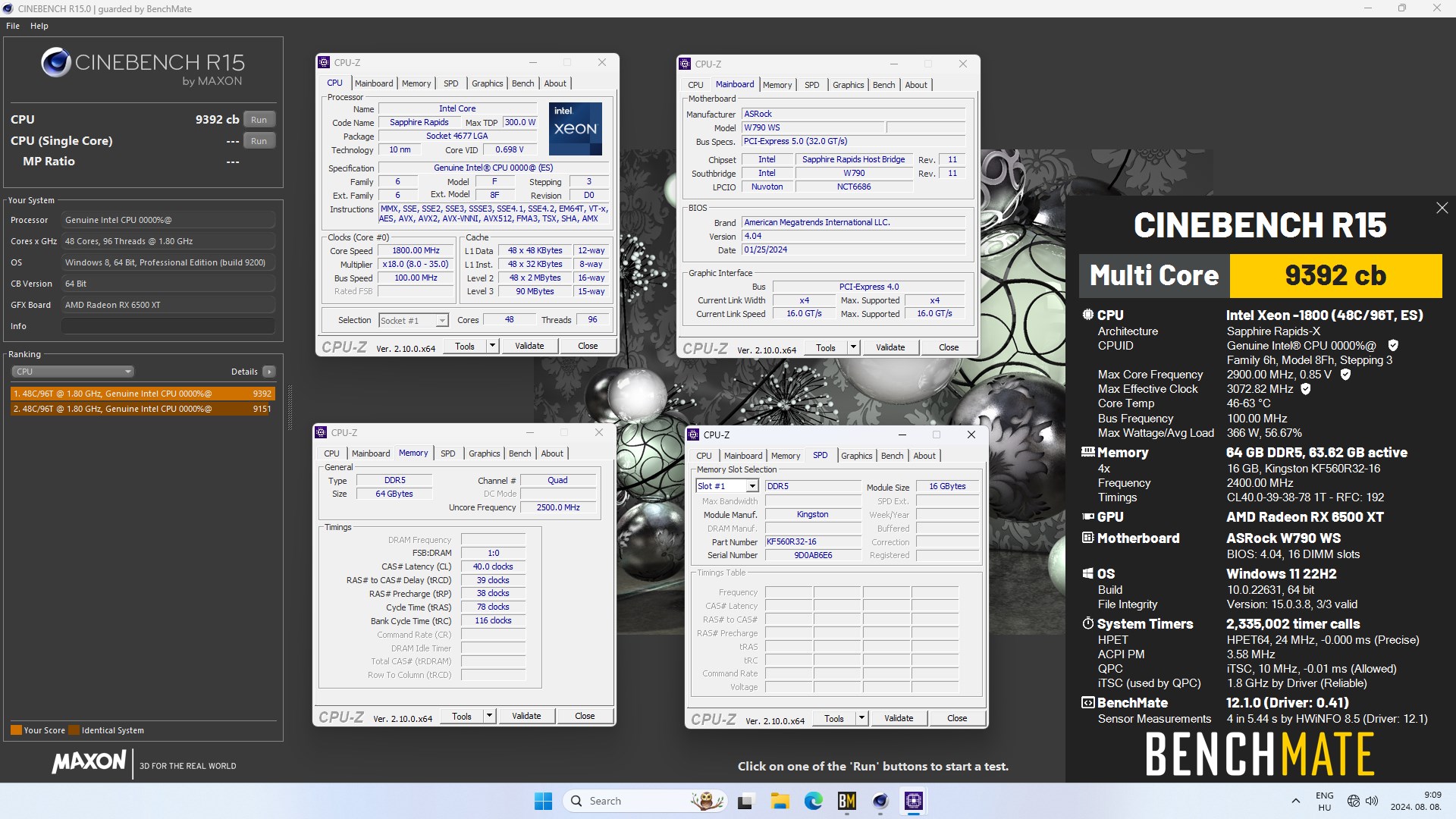The image size is (1456, 819).
Task: Click the CPU chip icon in BenchMate panel
Action: [1087, 315]
